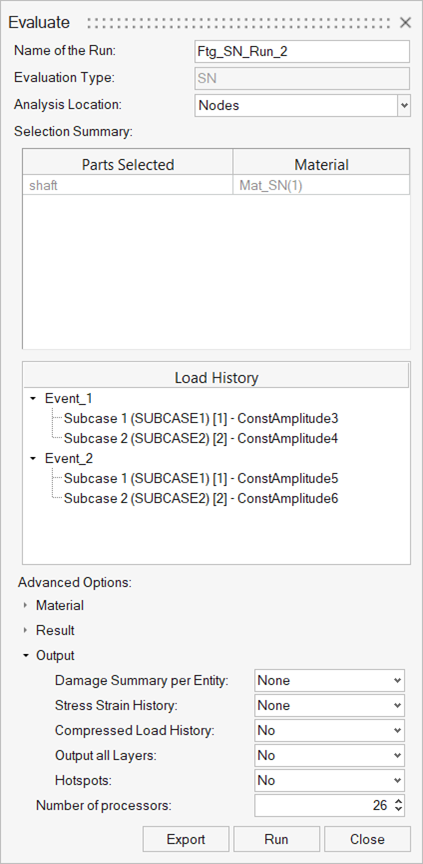The width and height of the screenshot is (423, 864).
Task: Select Subcase 1 ConstAmplitude3 entry
Action: [x=200, y=418]
